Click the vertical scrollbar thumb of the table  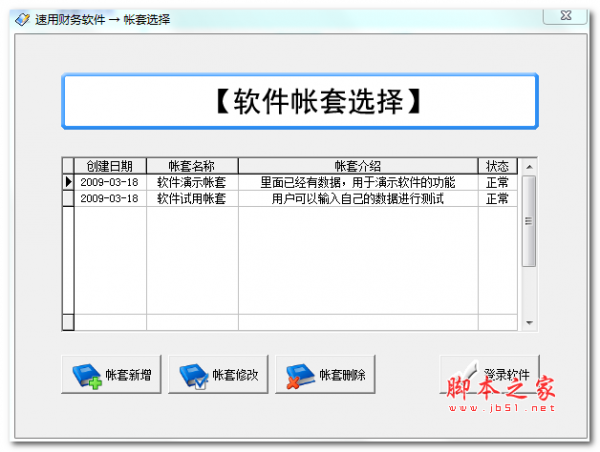tap(529, 221)
